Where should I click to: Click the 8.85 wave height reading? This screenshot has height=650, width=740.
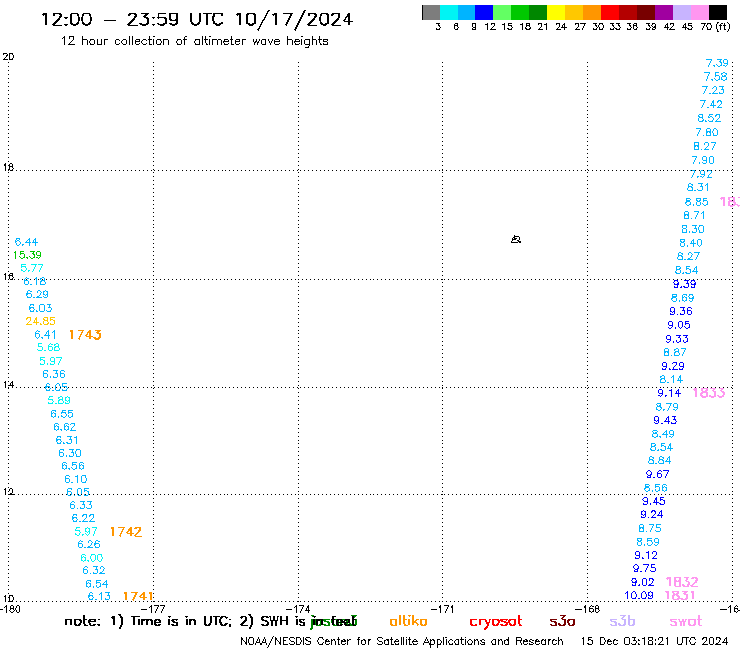pyautogui.click(x=697, y=202)
